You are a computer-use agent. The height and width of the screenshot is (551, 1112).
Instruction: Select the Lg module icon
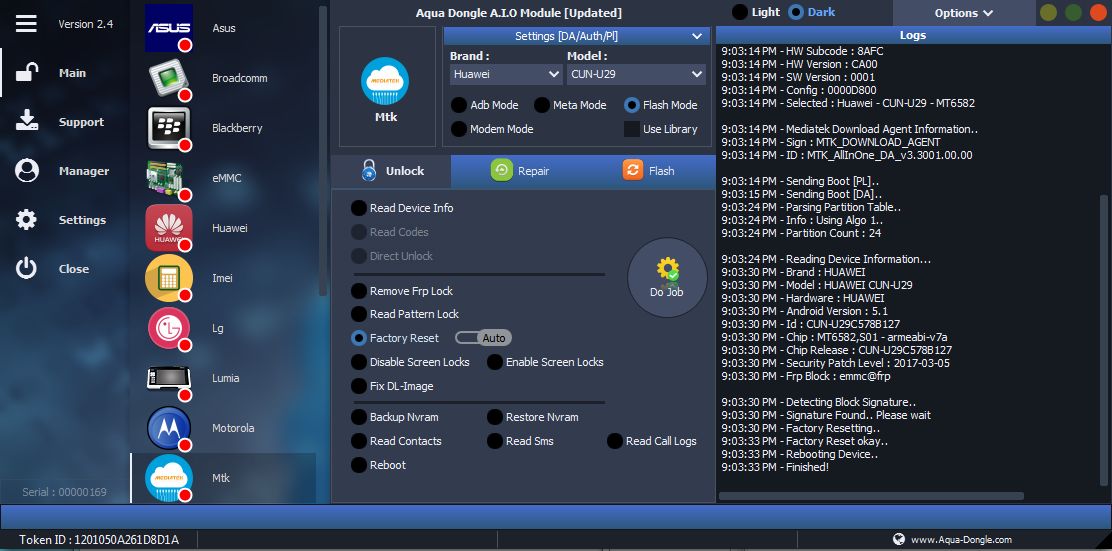pos(169,328)
